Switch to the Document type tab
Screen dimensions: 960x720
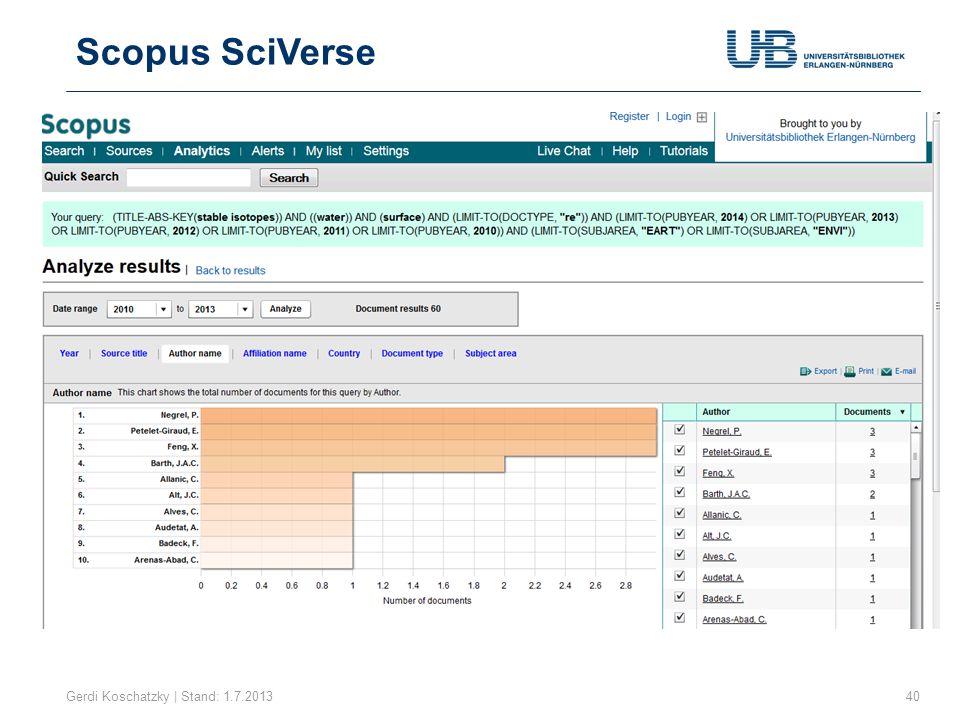pyautogui.click(x=412, y=353)
